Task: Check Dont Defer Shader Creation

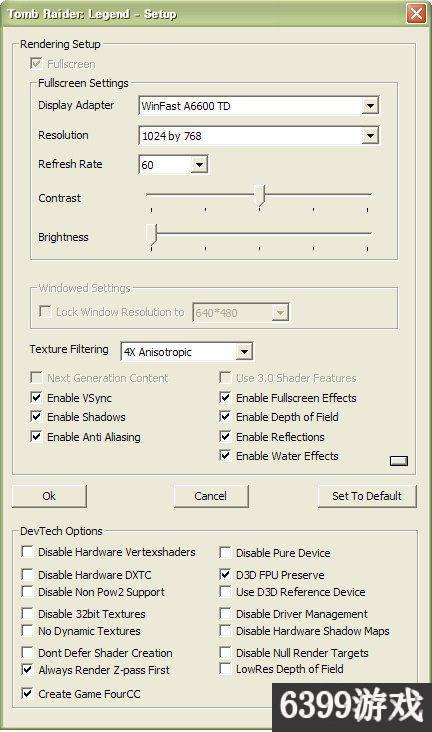Action: [27, 652]
